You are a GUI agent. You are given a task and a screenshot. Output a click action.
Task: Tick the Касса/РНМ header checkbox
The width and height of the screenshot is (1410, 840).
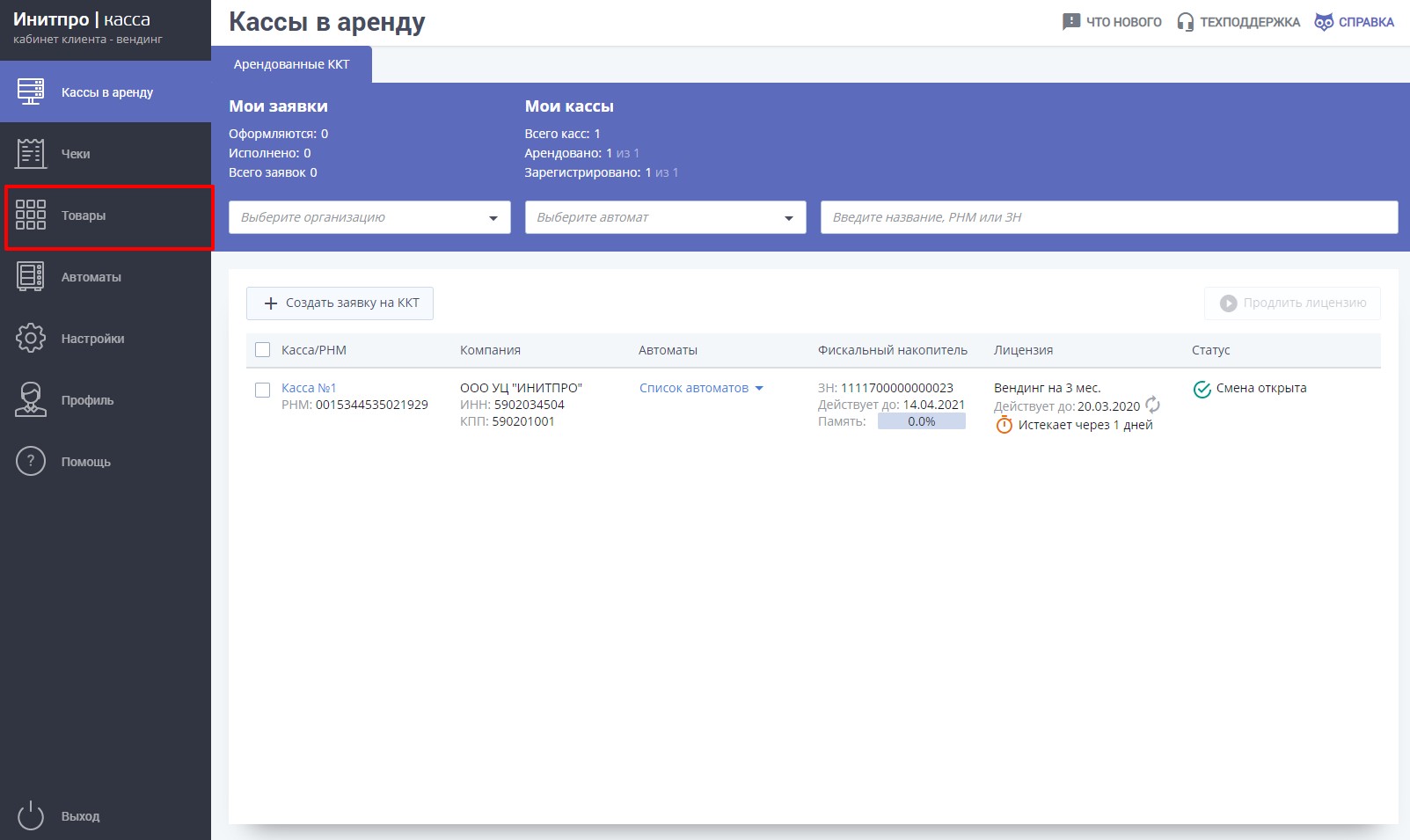pos(262,350)
